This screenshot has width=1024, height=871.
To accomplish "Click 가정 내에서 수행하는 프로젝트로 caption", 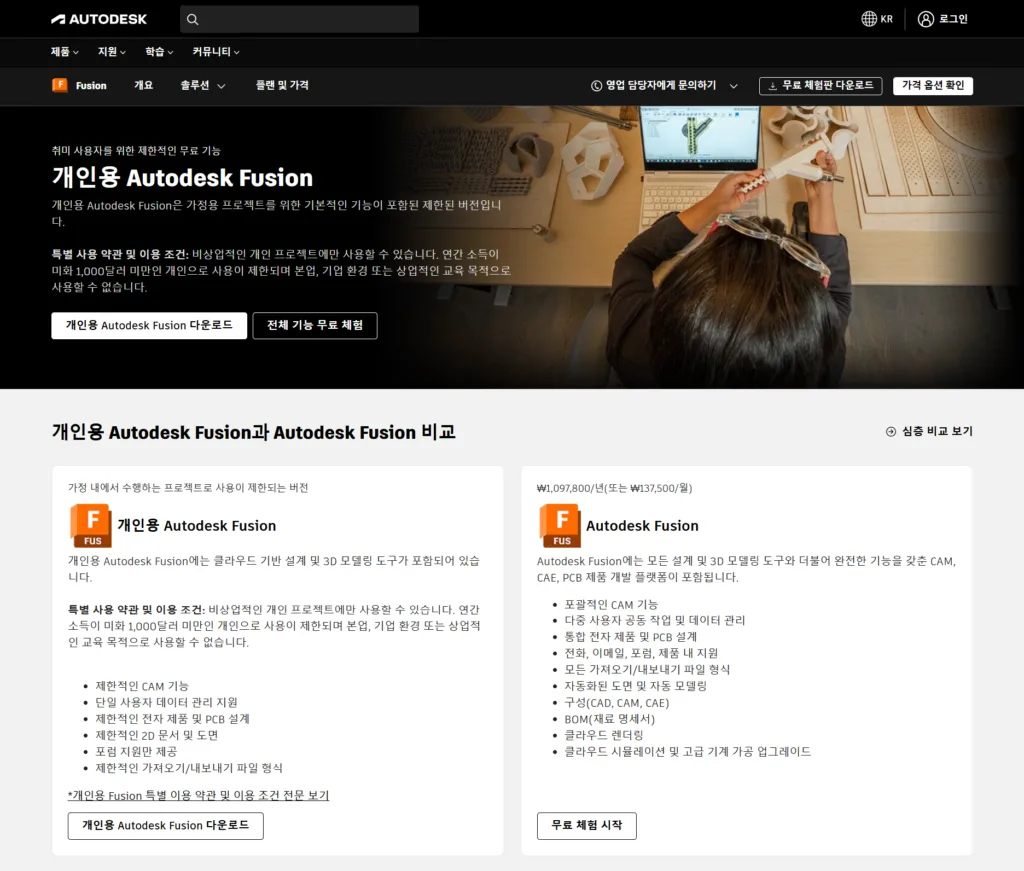I will click(x=188, y=488).
